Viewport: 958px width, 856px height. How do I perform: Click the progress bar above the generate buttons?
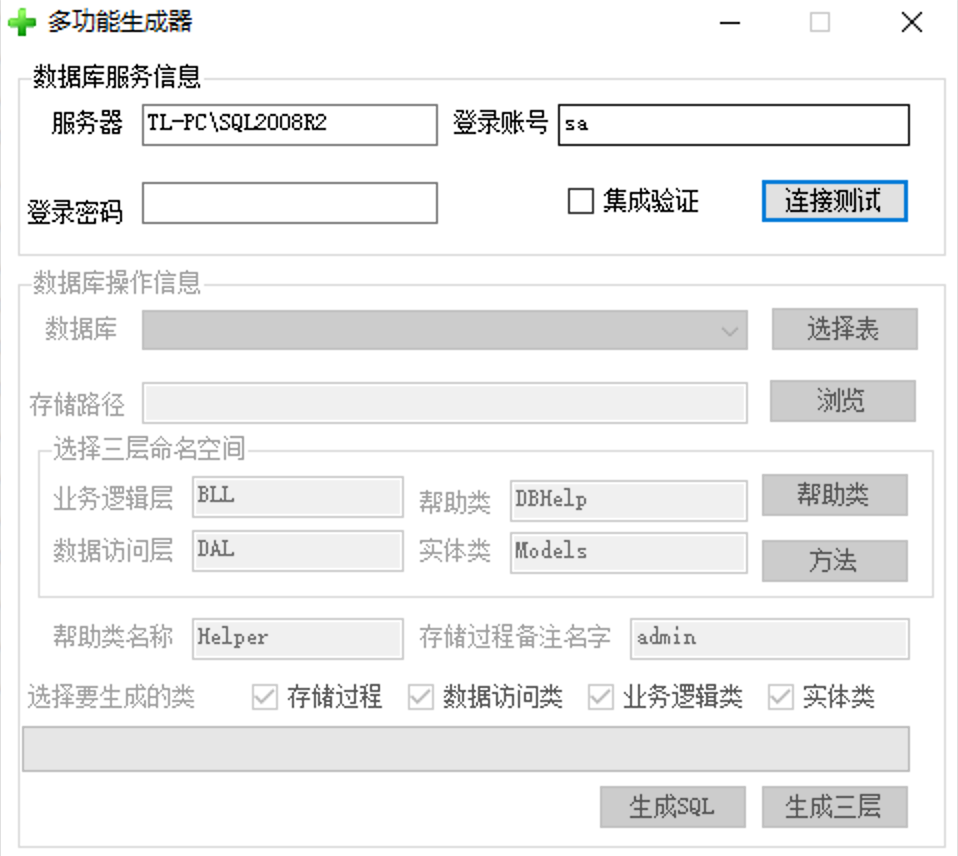(465, 749)
